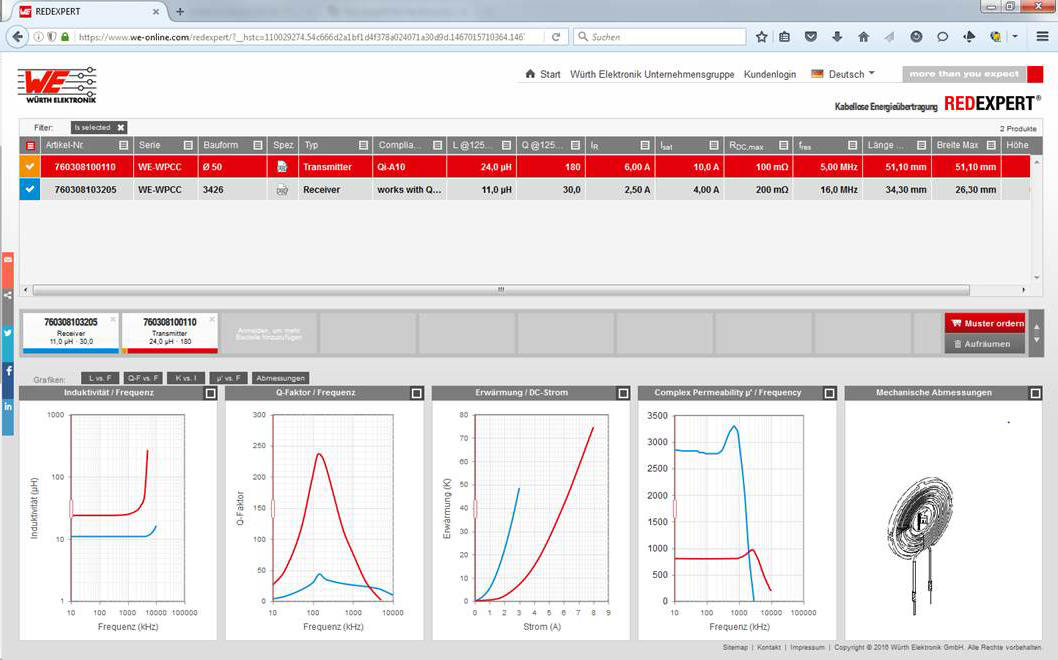Open the Serie column filter menu
This screenshot has height=660, width=1058.
tap(187, 146)
